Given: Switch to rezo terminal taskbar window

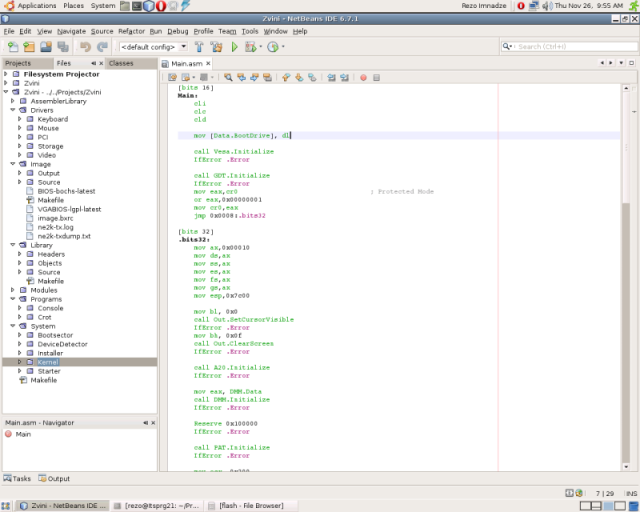Looking at the screenshot, I should point(157,505).
